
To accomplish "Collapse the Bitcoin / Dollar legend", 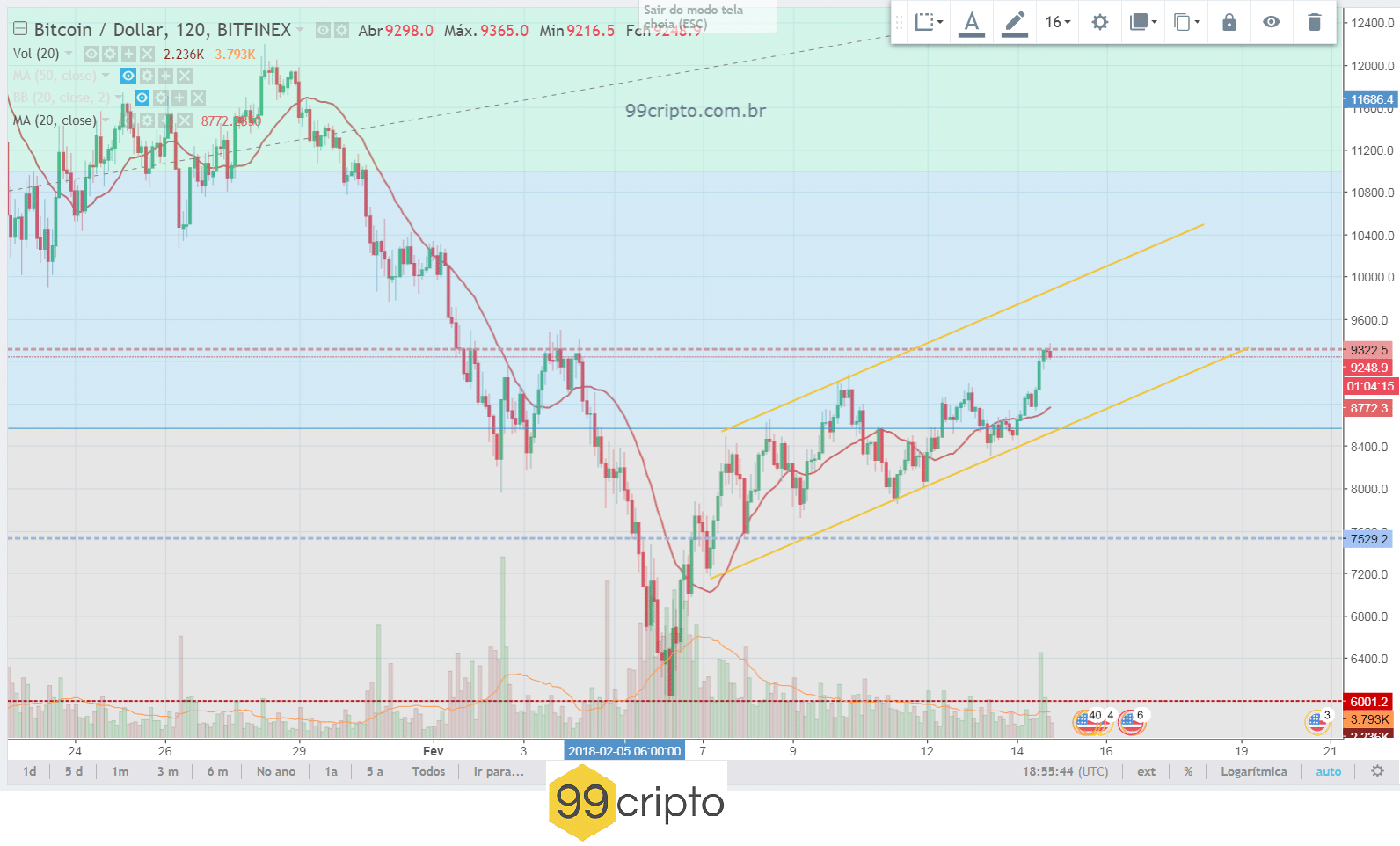I will (20, 30).
